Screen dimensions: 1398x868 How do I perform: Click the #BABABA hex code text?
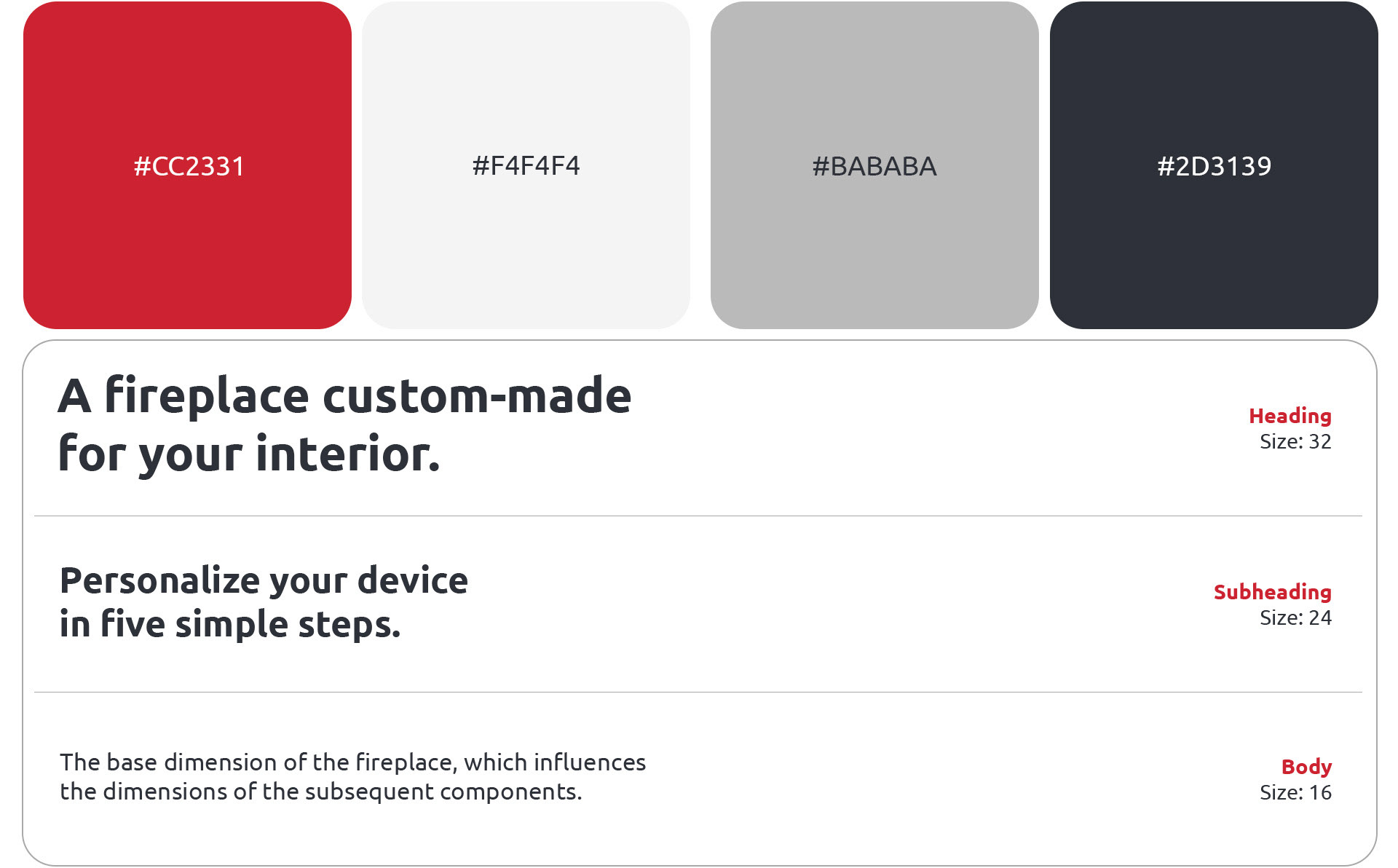point(874,167)
